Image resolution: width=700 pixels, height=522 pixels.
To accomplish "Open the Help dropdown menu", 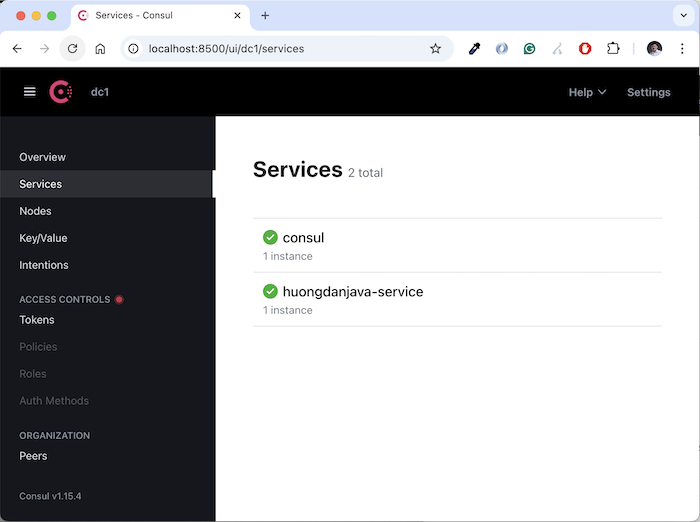I will (x=587, y=92).
